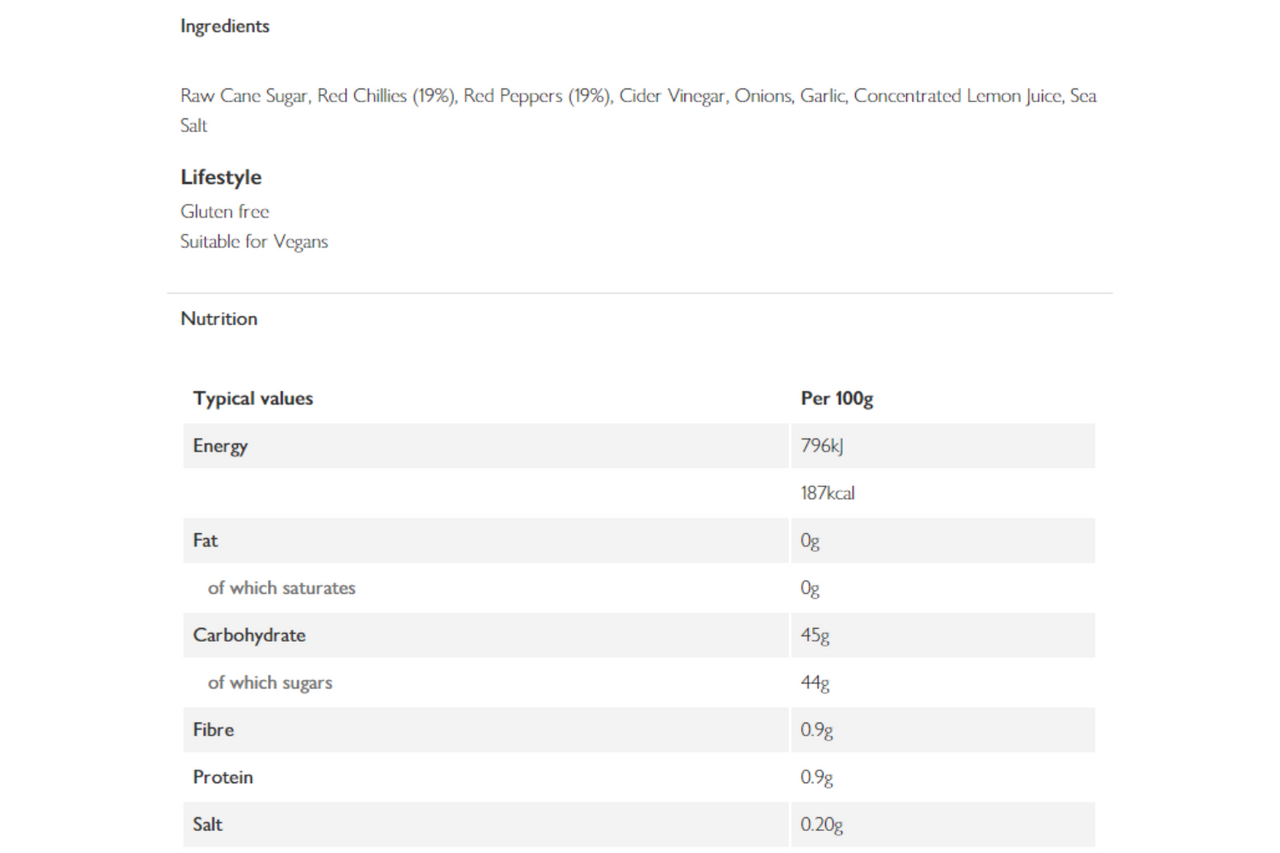Click the 45g carbohydrate value
1280x853 pixels.
pos(815,636)
